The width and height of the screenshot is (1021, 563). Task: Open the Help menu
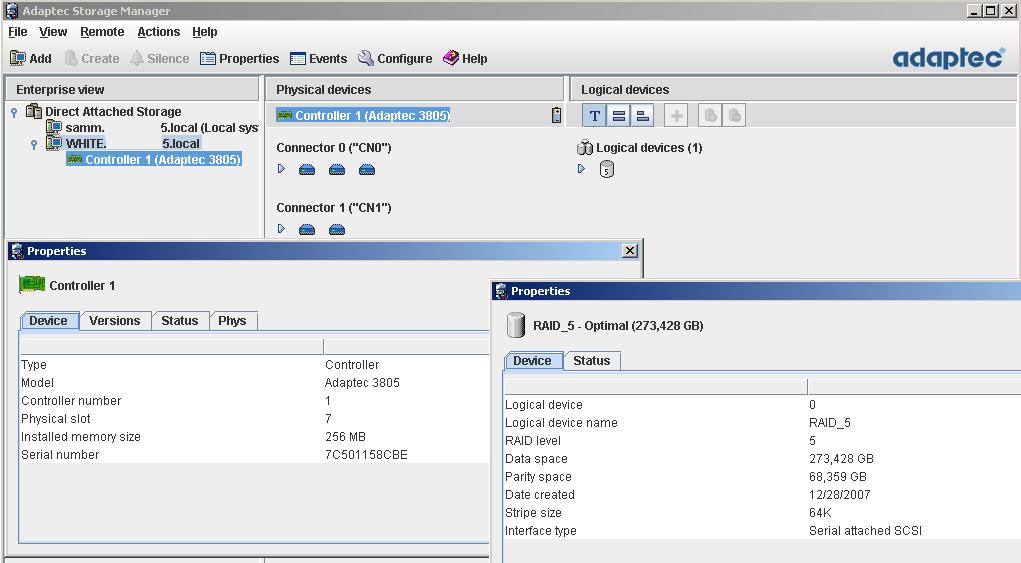coord(204,32)
